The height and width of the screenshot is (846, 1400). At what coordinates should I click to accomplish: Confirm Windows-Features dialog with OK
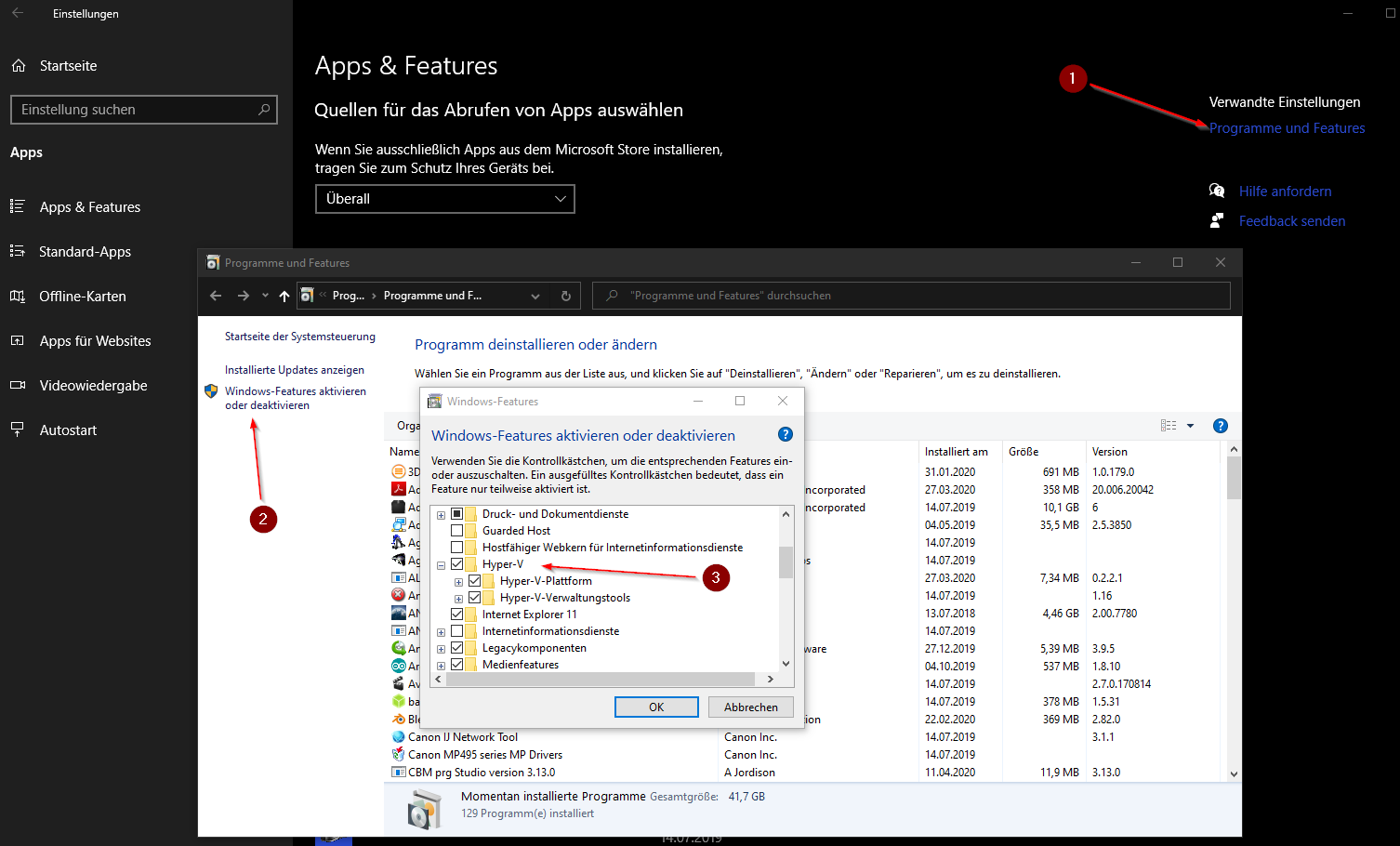tap(656, 707)
